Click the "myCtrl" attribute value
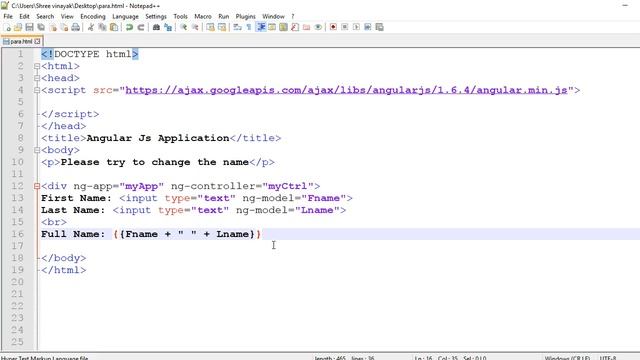 click(288, 186)
